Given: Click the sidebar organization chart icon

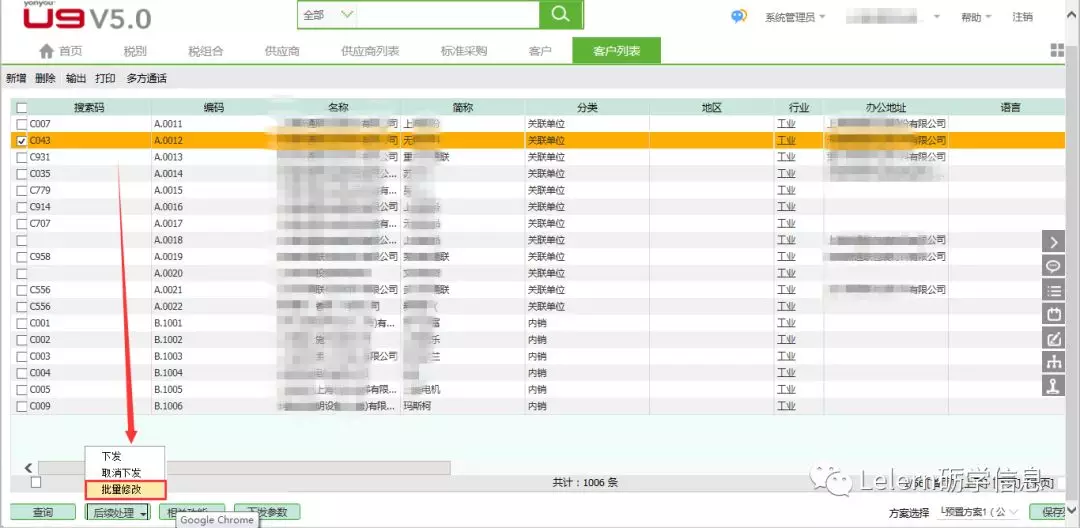Looking at the screenshot, I should click(1054, 363).
